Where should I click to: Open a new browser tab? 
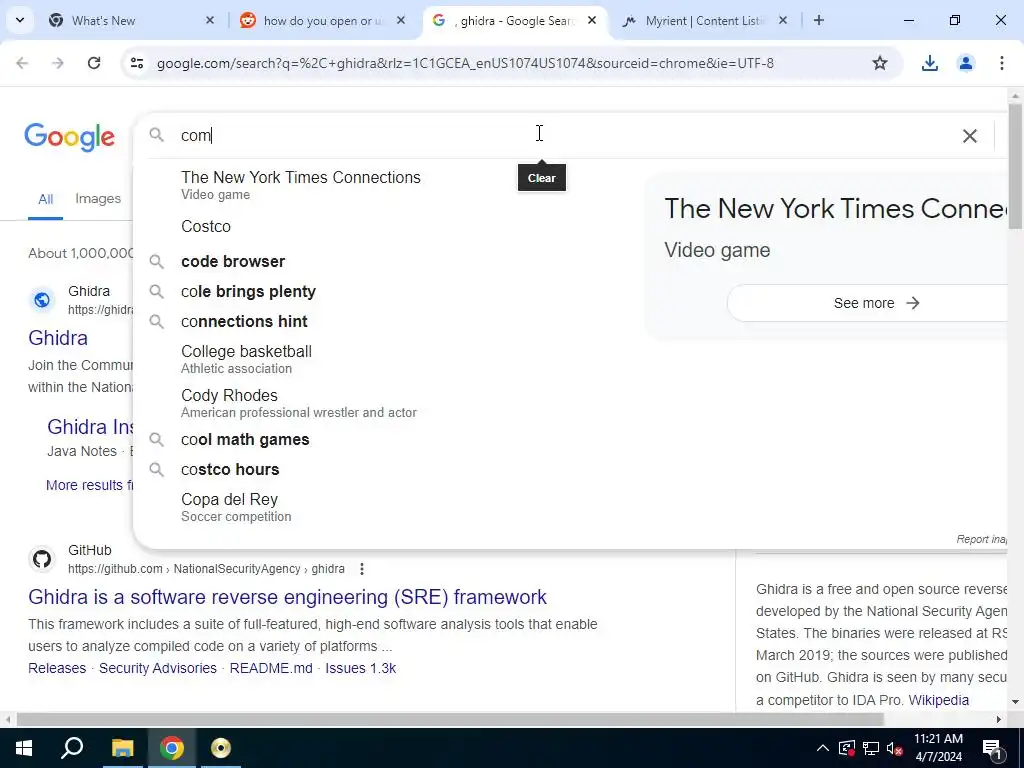click(x=819, y=20)
